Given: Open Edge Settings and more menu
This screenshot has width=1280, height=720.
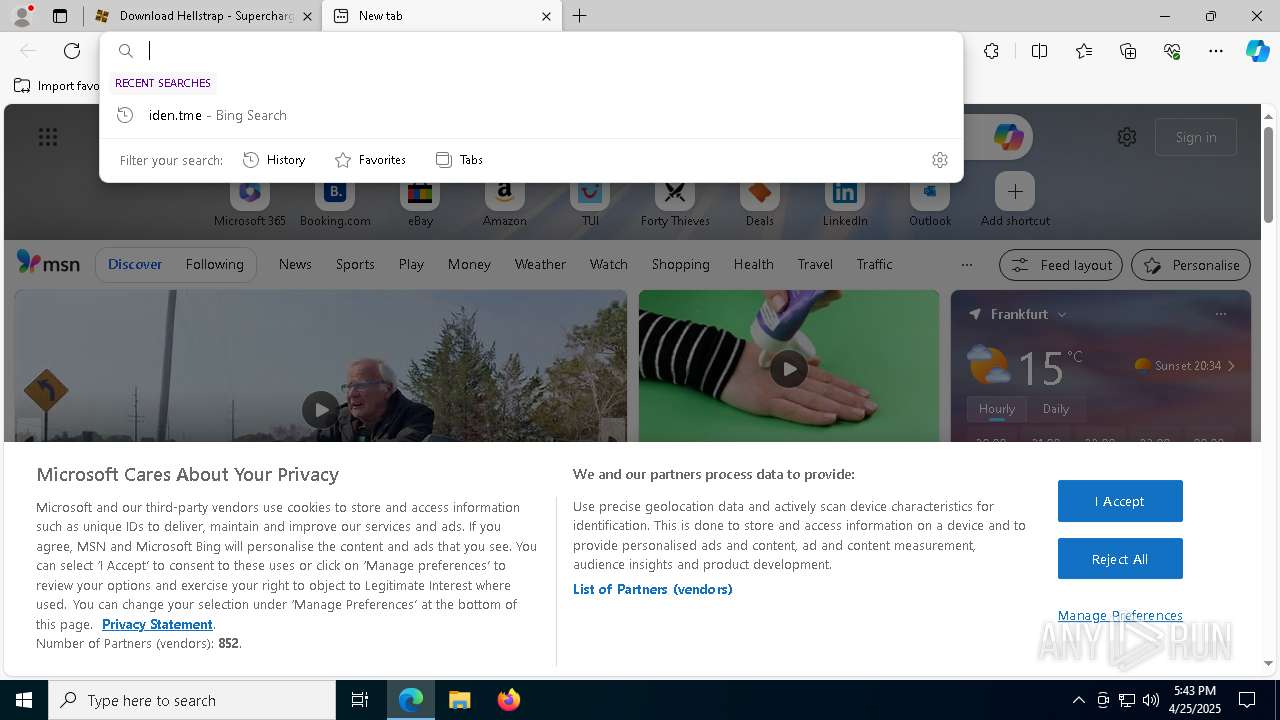Looking at the screenshot, I should point(1216,51).
